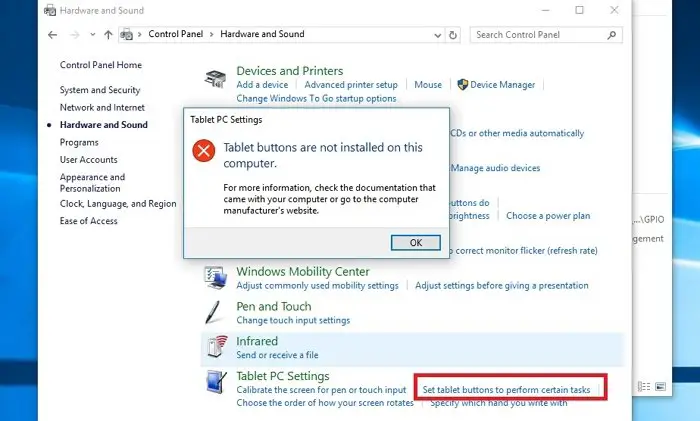Viewport: 700px width, 421px height.
Task: Click CDs or other media automatically link
Action: tap(517, 133)
